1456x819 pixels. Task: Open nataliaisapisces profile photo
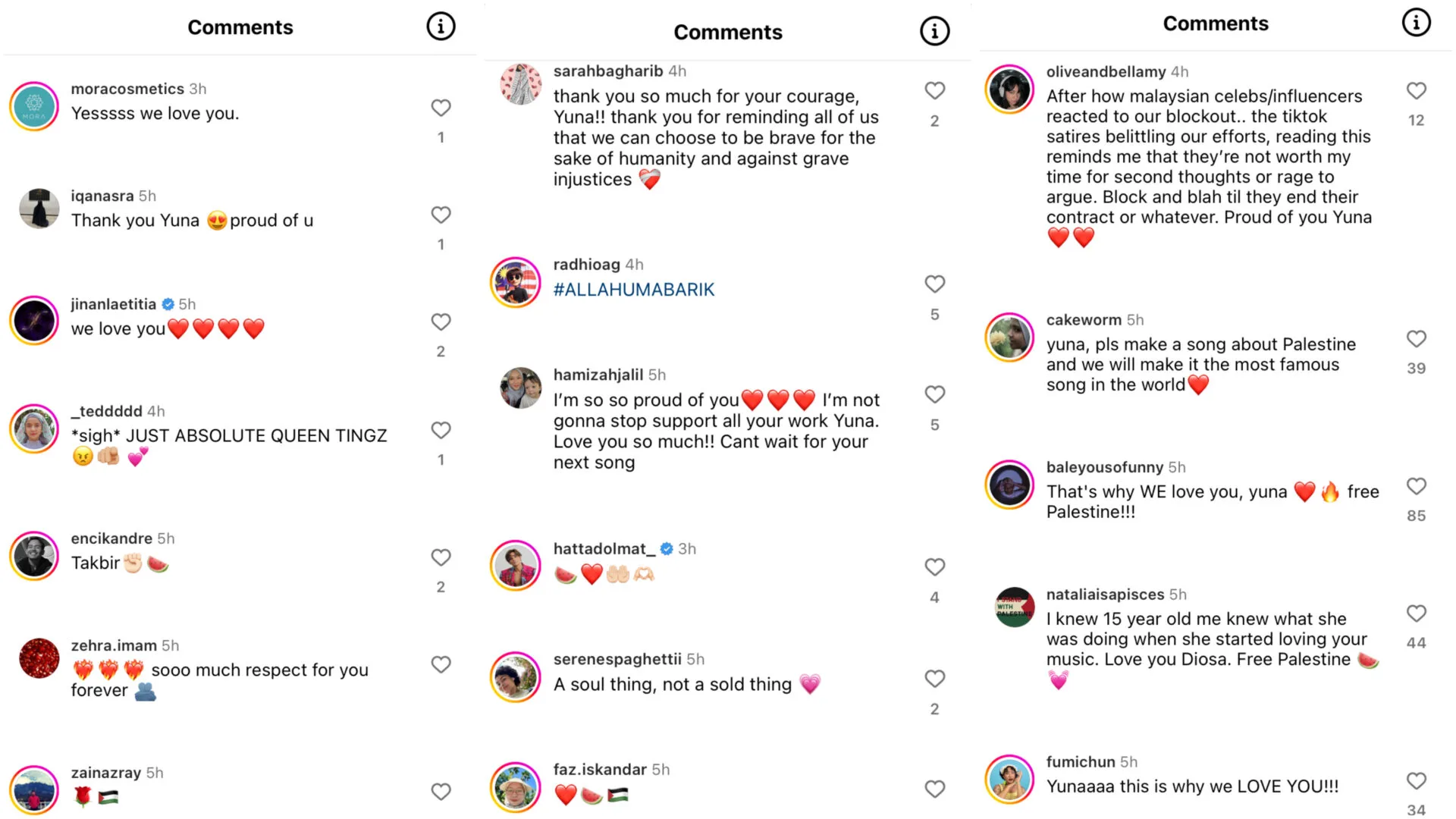point(1014,607)
